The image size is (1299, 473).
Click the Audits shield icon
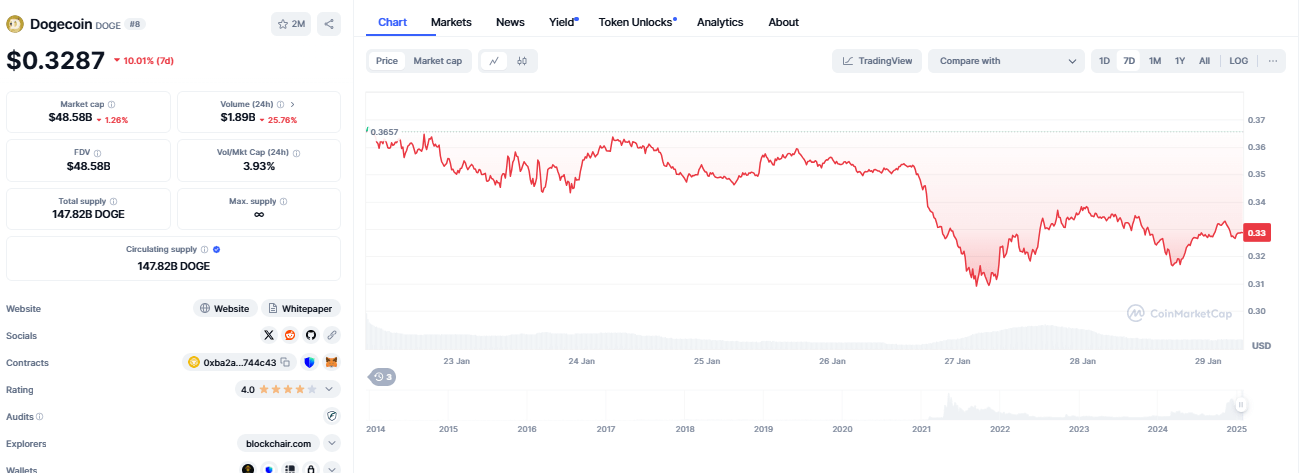pyautogui.click(x=332, y=416)
